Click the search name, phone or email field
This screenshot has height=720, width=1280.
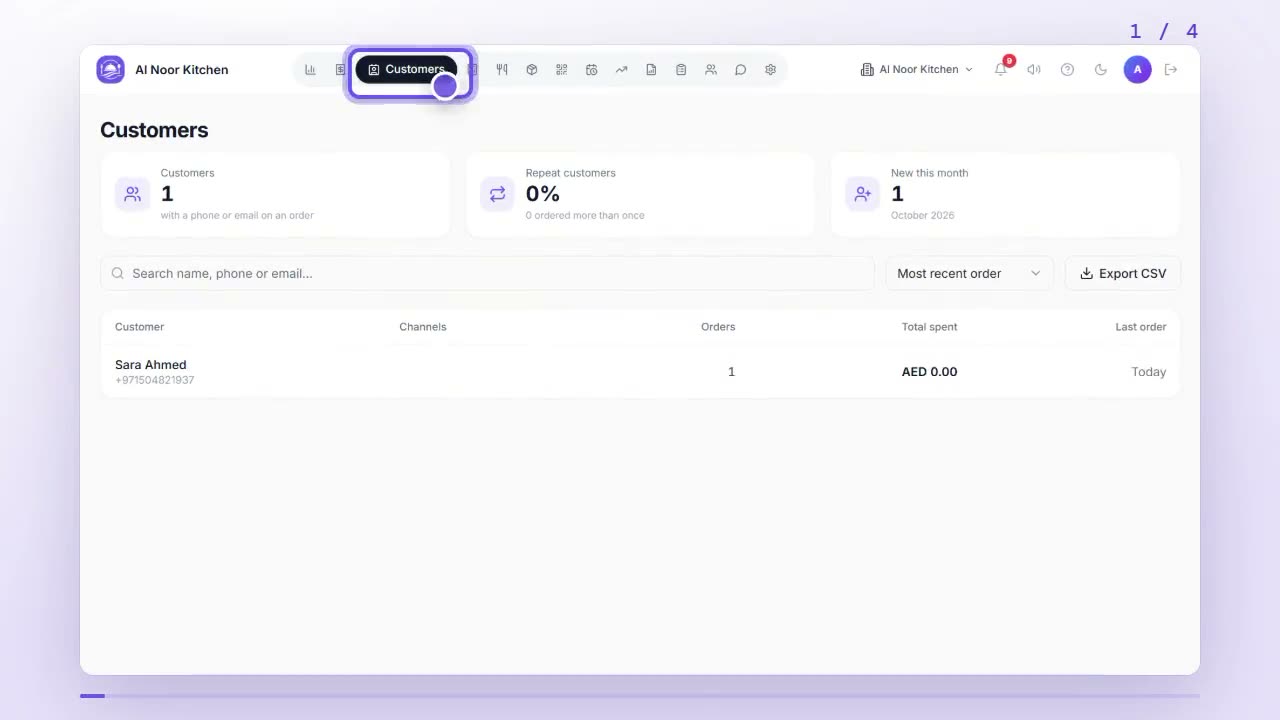(487, 274)
